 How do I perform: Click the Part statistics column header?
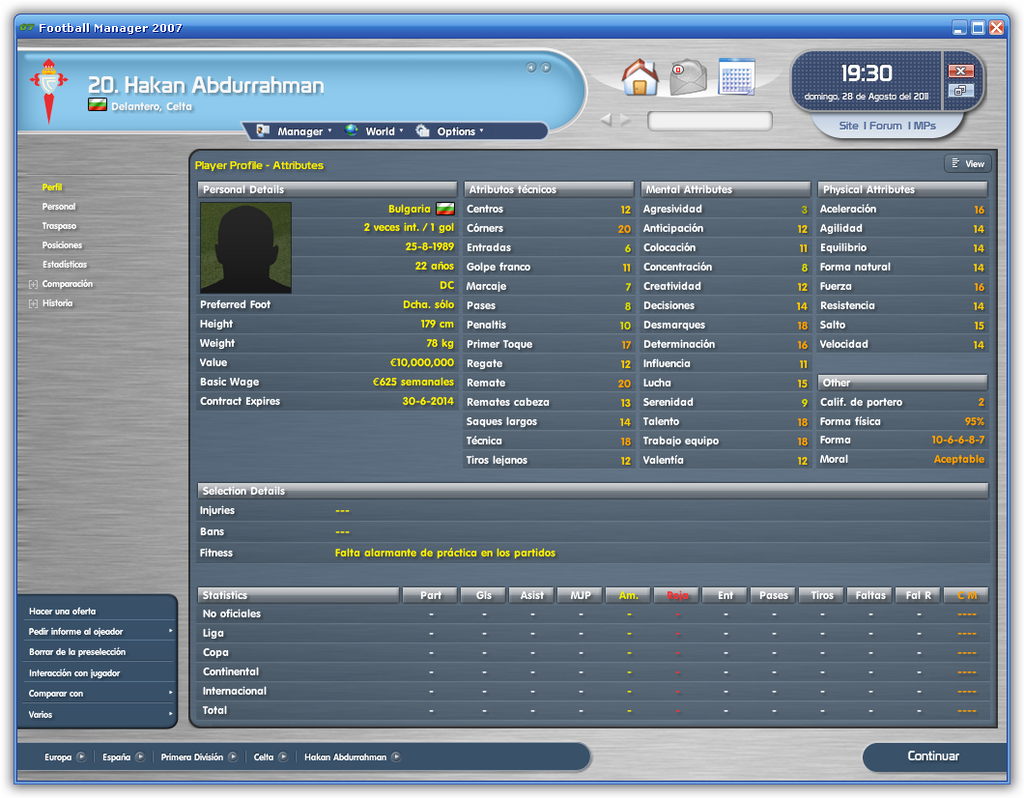[430, 596]
